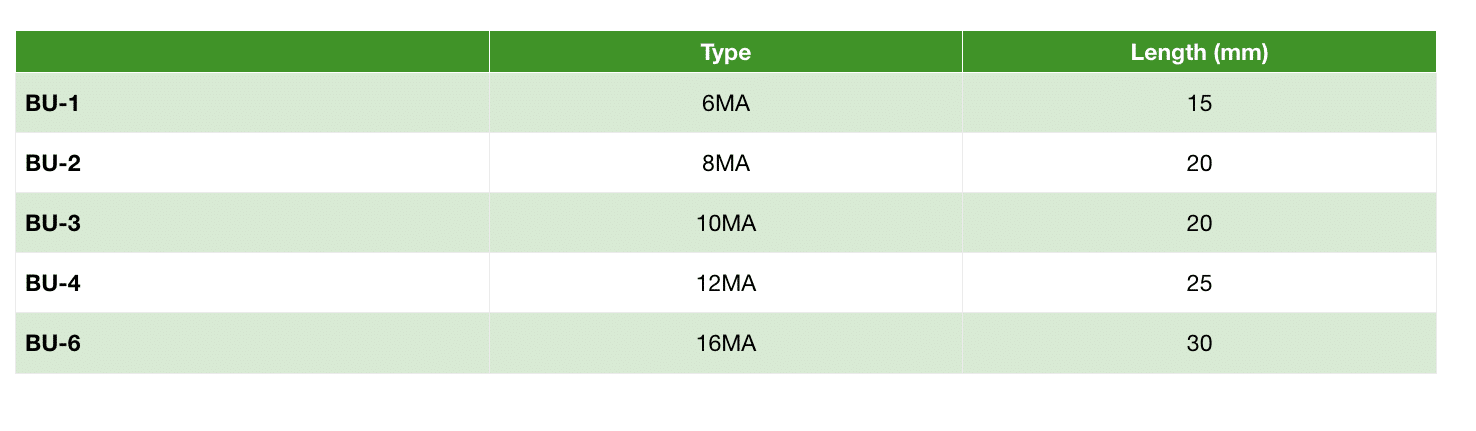Click BU-3's length value 20
1476x431 pixels.
point(1199,223)
